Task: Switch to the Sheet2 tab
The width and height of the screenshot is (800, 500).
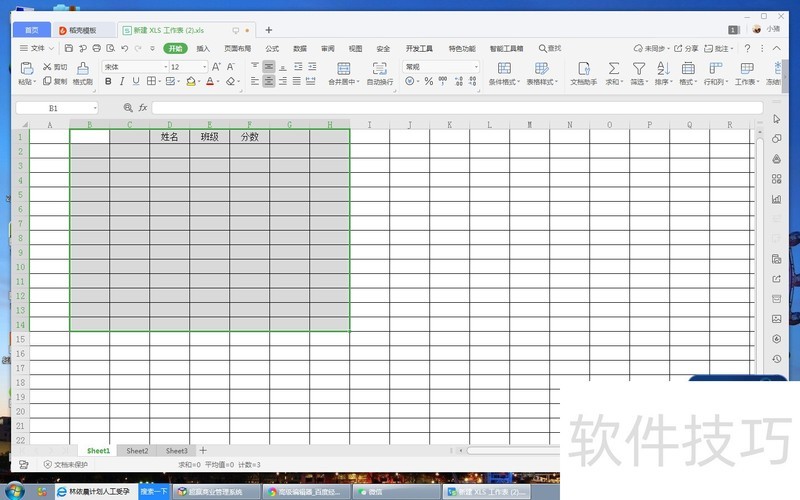Action: 137,451
